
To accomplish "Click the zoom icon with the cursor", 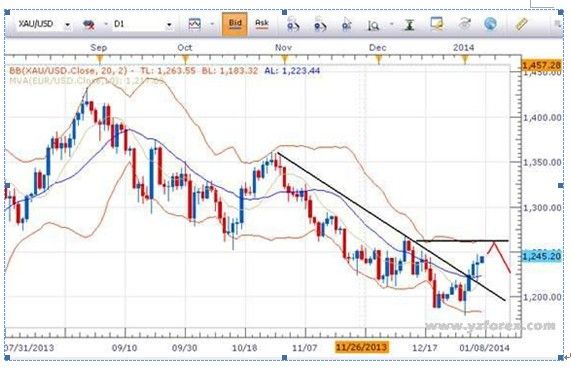I will [346, 25].
